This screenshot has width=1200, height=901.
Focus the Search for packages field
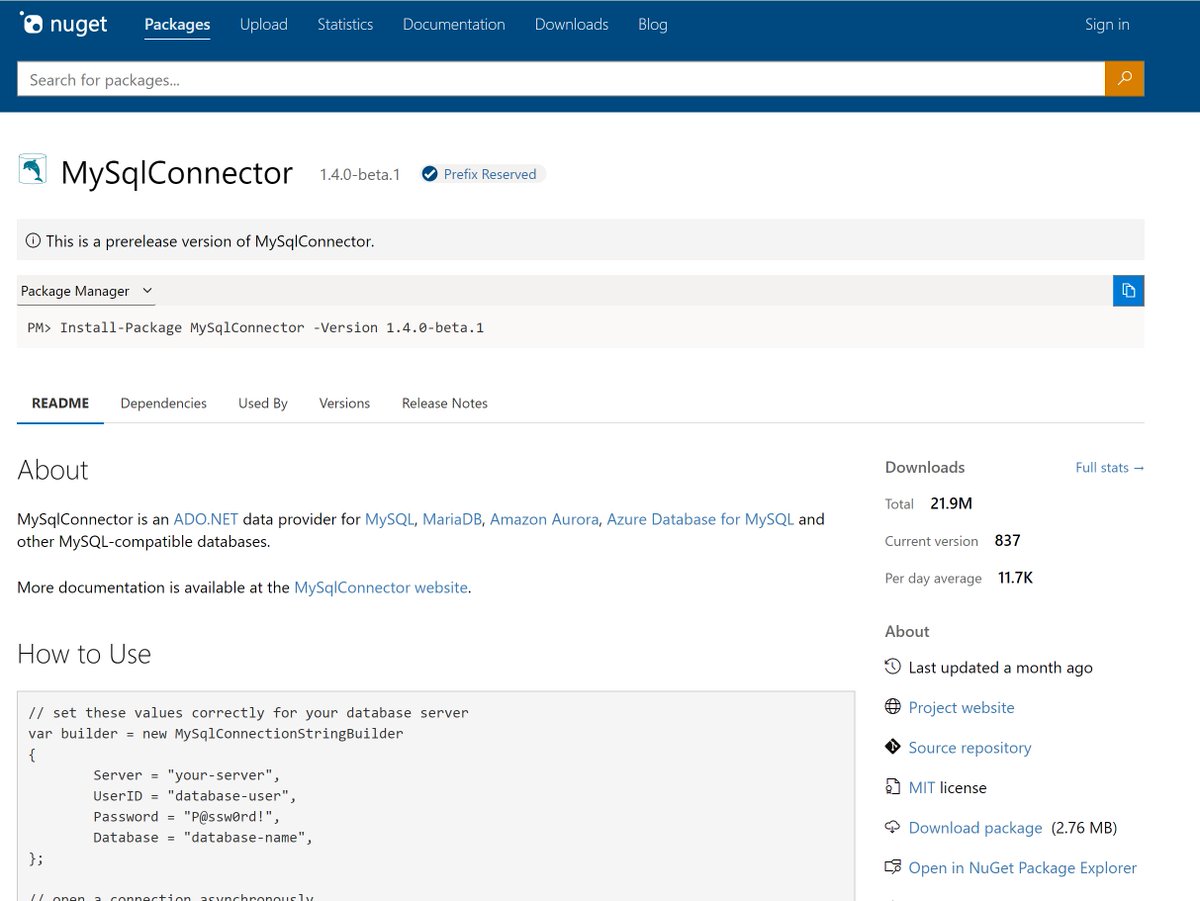click(561, 79)
